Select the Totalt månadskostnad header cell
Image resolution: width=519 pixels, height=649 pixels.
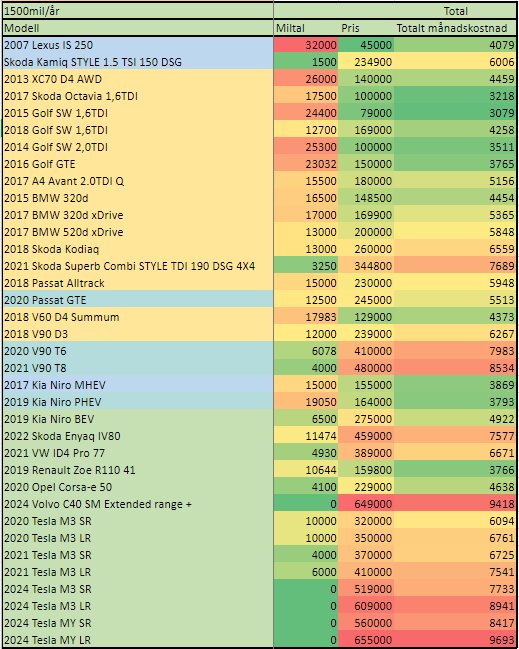click(455, 28)
